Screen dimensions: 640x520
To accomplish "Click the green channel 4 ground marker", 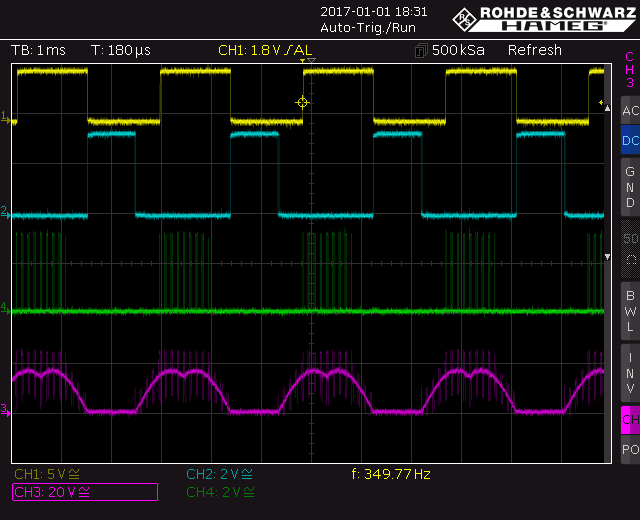I will click(x=5, y=308).
